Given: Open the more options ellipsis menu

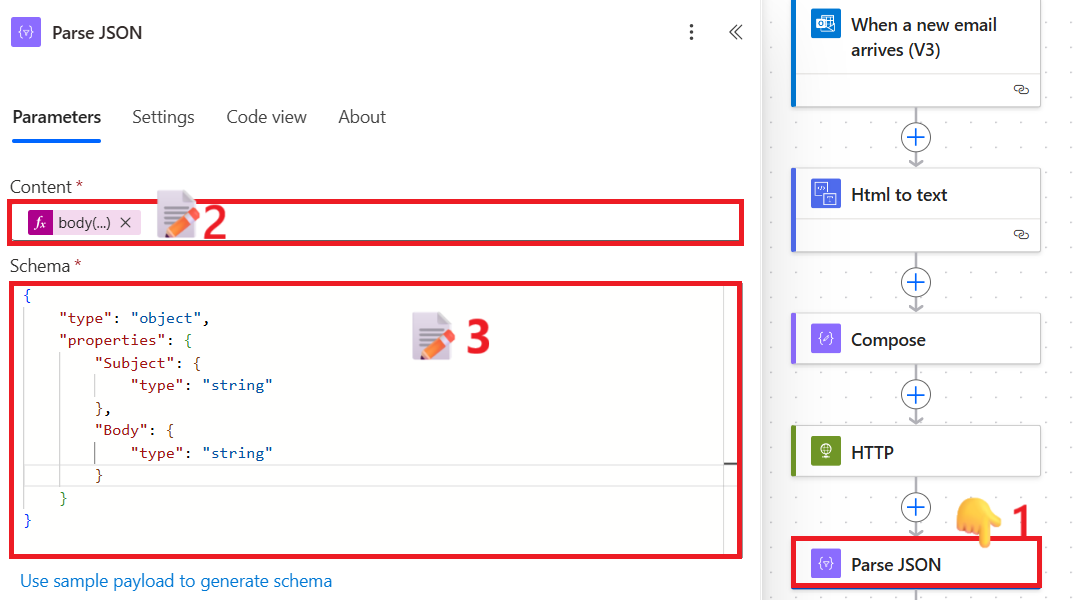Looking at the screenshot, I should coord(692,32).
